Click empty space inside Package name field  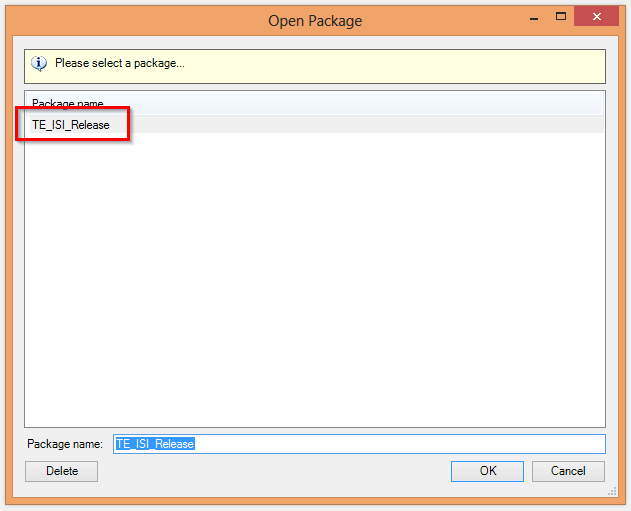point(400,444)
